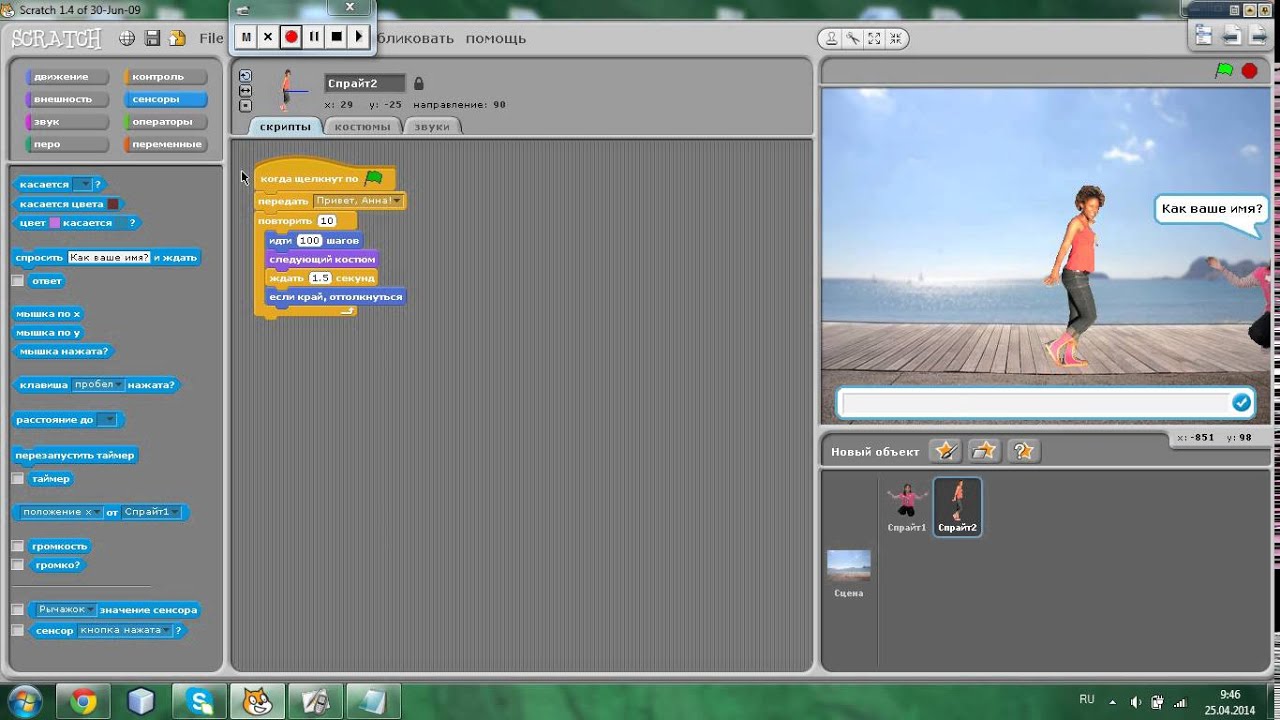1280x720 pixels.
Task: Click the M button in recorder toolbar
Action: point(246,37)
